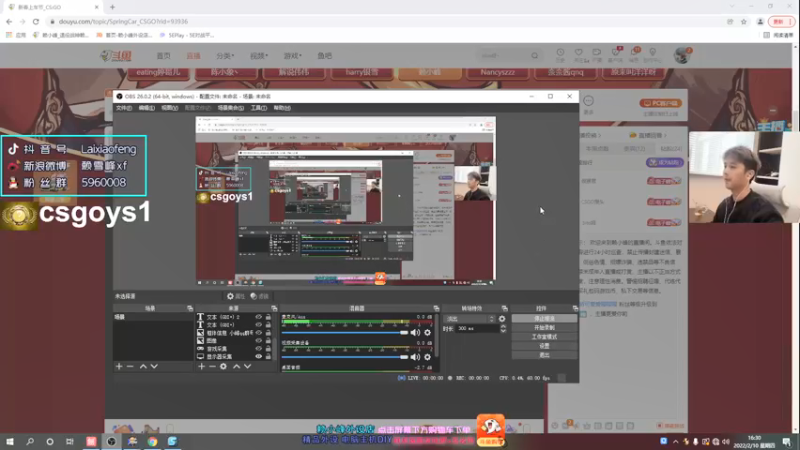Click the remove scene minus icon in OBS
This screenshot has width=800, height=450.
pyautogui.click(x=130, y=366)
